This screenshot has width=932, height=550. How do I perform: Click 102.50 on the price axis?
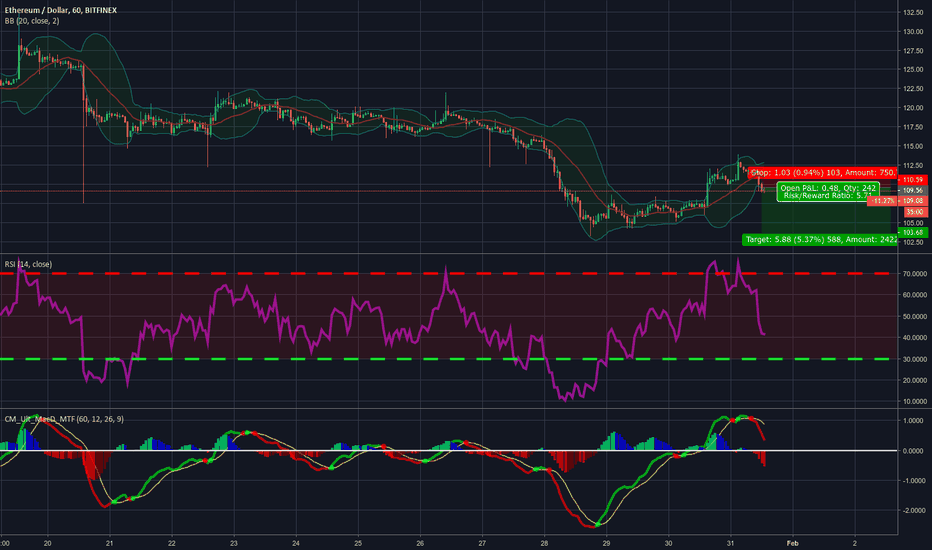click(x=913, y=242)
